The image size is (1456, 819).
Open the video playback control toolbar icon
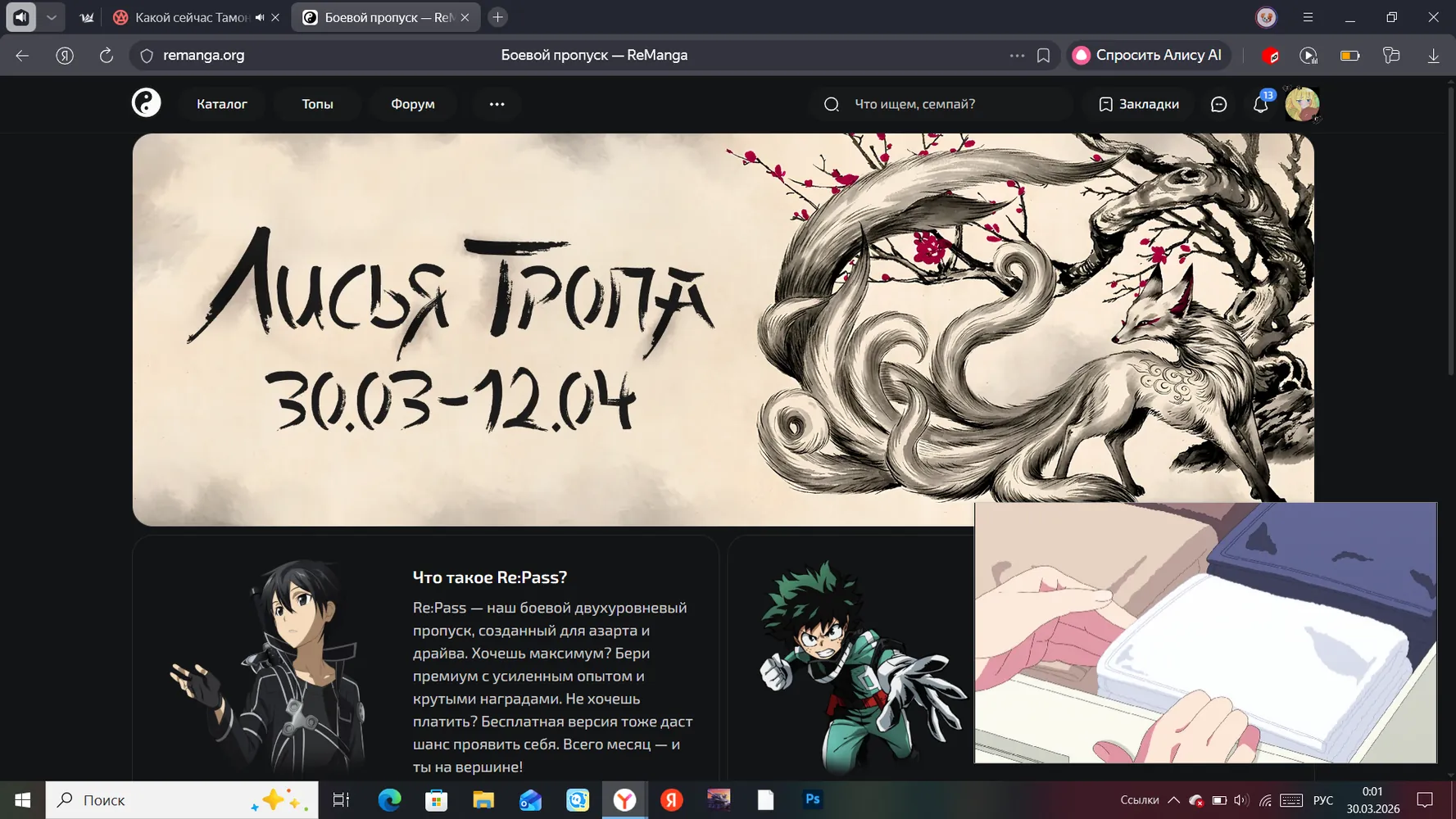point(1309,56)
